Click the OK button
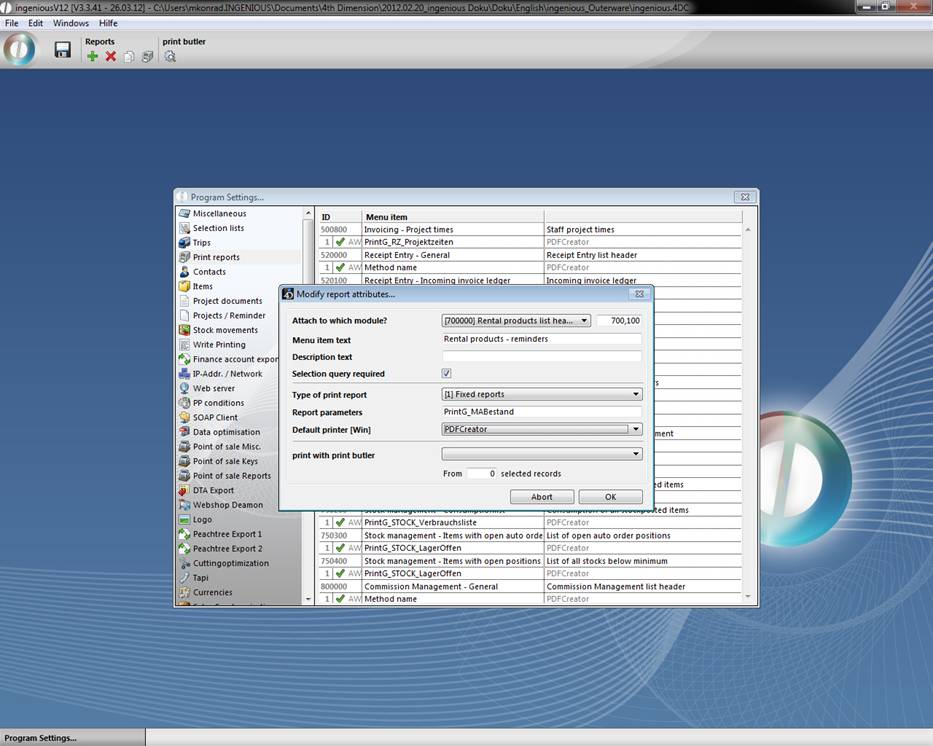 [610, 497]
